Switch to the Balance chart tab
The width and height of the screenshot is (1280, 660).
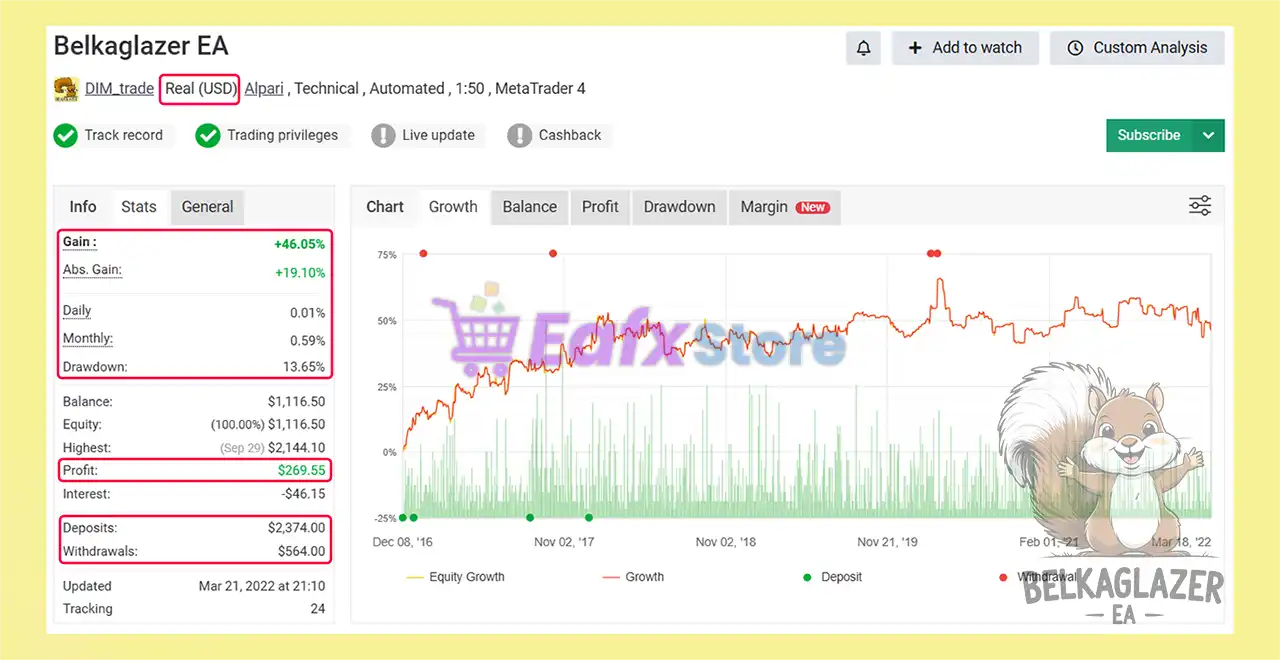click(529, 207)
